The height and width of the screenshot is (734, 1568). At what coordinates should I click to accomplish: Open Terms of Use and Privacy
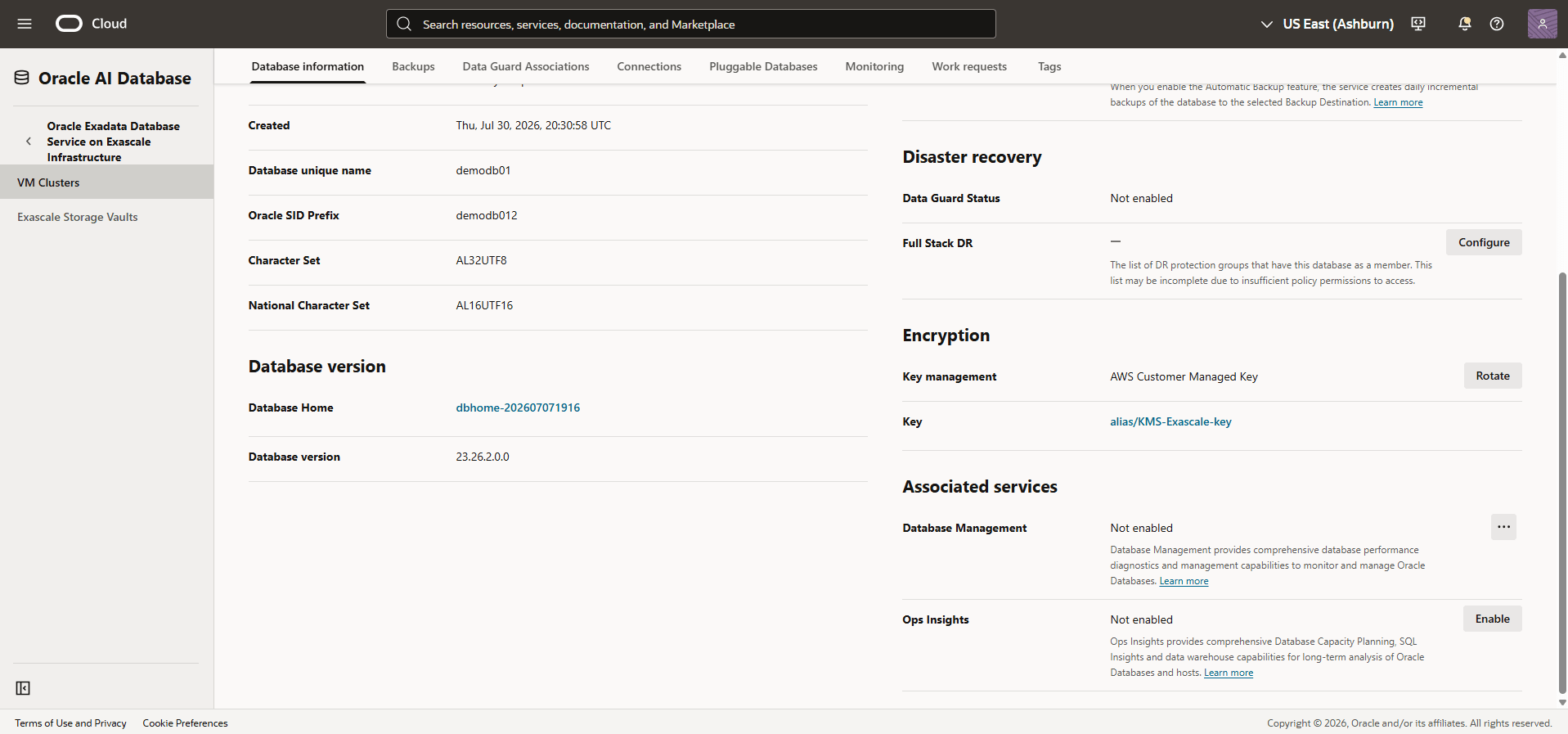pos(70,723)
